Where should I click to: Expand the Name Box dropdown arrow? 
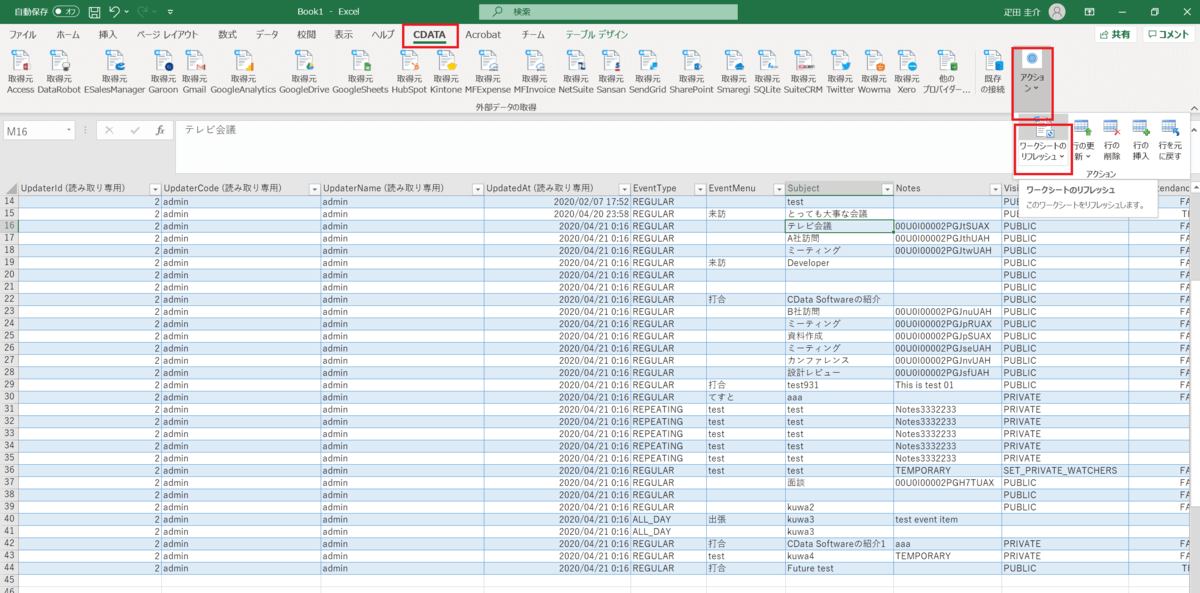[x=69, y=130]
